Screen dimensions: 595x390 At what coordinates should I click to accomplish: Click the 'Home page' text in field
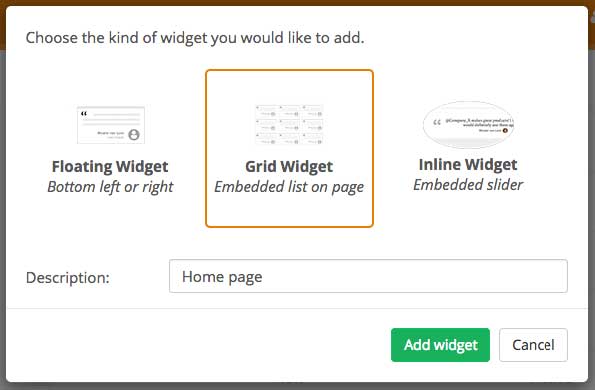[222, 277]
